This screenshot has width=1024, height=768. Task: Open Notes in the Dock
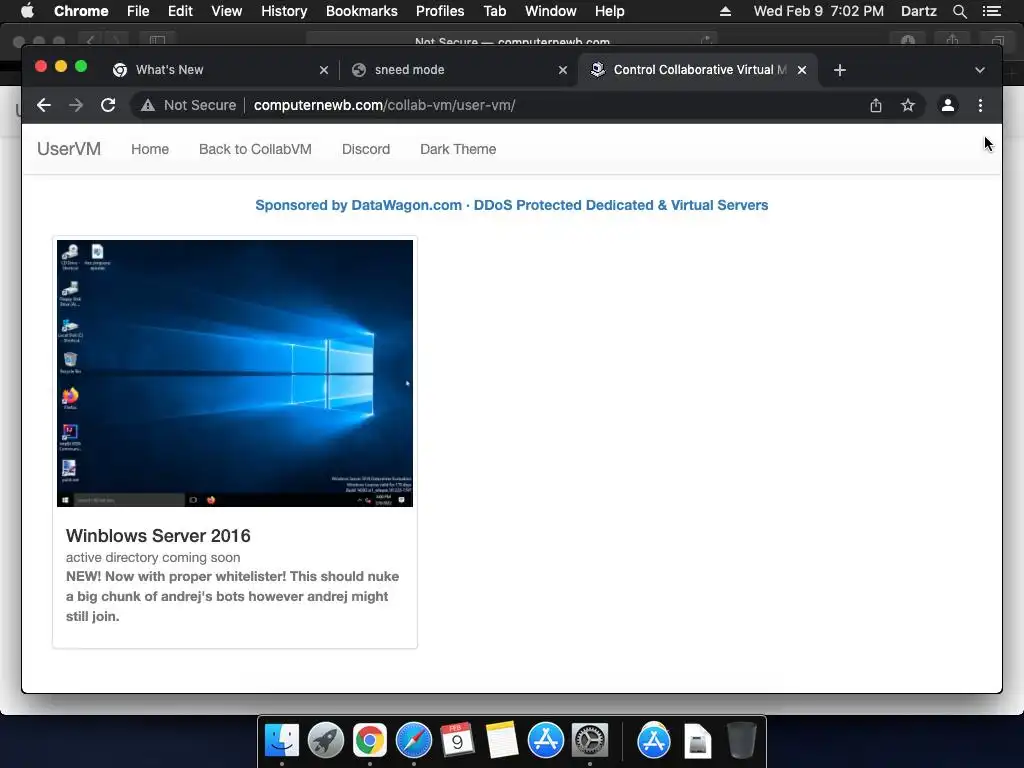pos(502,741)
